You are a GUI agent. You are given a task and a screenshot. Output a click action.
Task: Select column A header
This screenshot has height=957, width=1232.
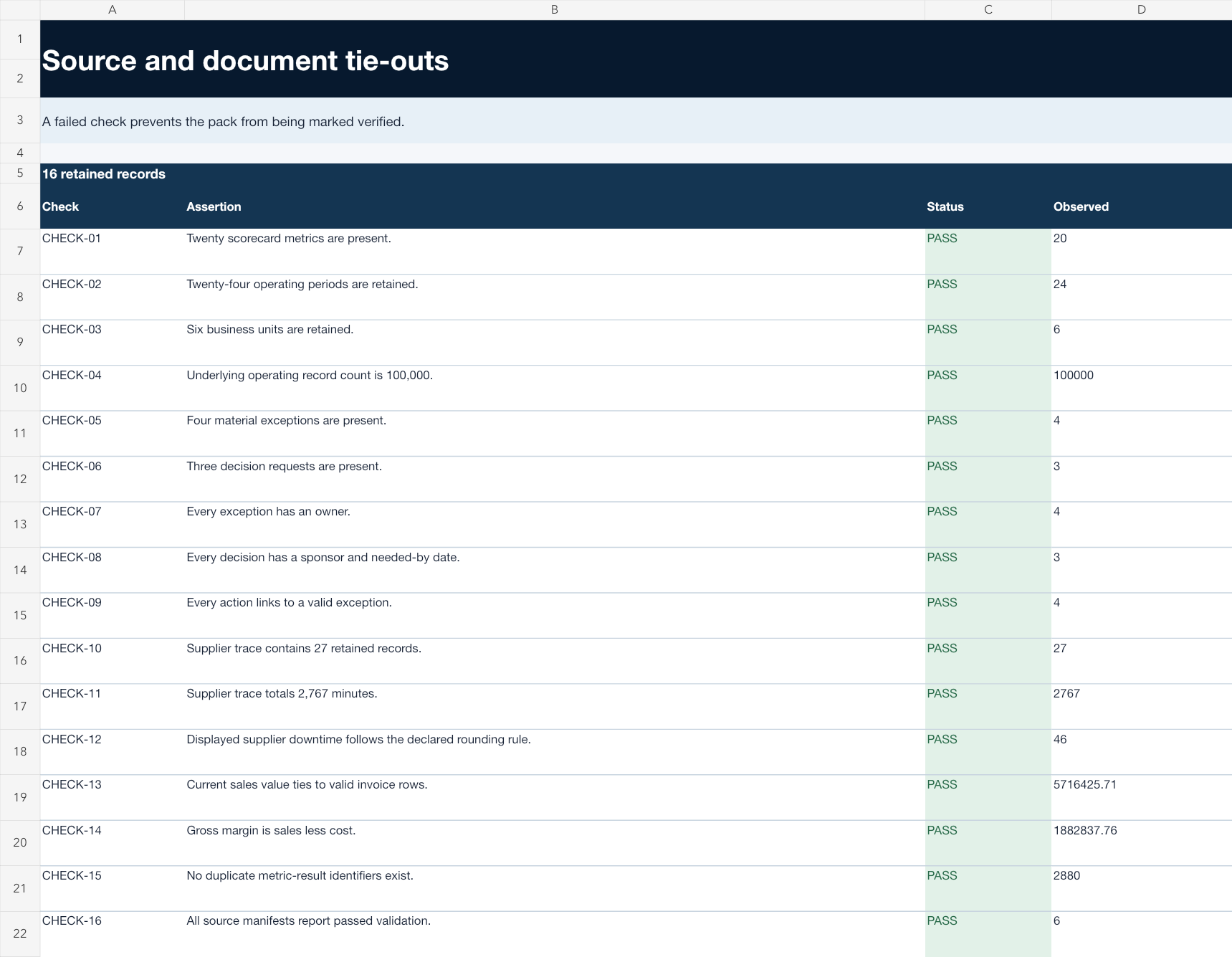112,9
